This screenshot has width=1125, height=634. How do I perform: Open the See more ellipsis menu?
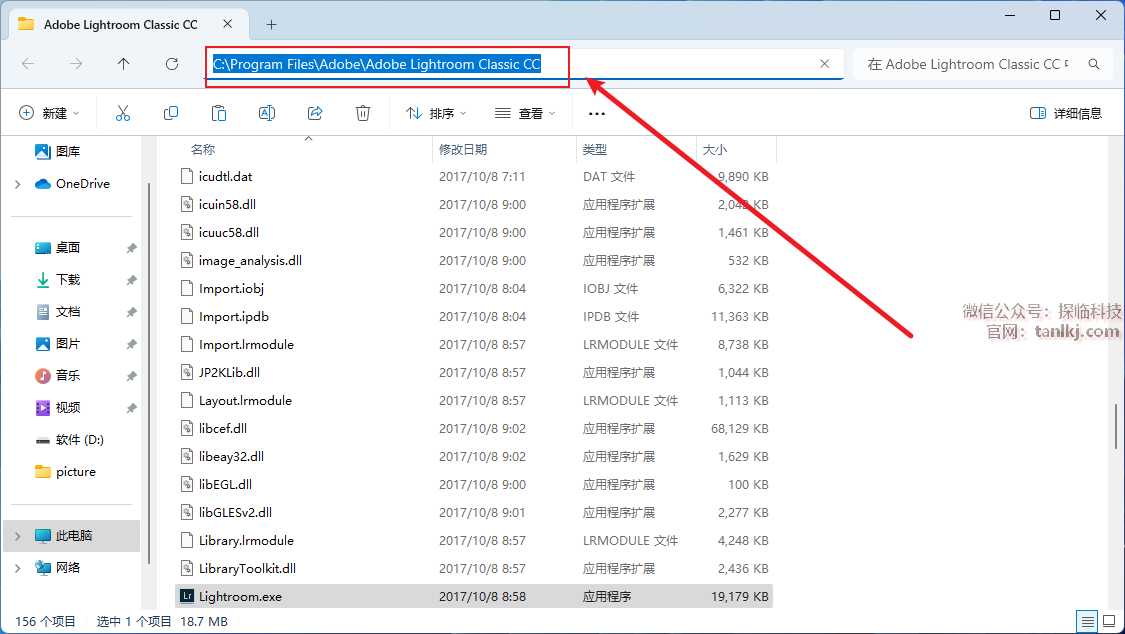(x=597, y=113)
